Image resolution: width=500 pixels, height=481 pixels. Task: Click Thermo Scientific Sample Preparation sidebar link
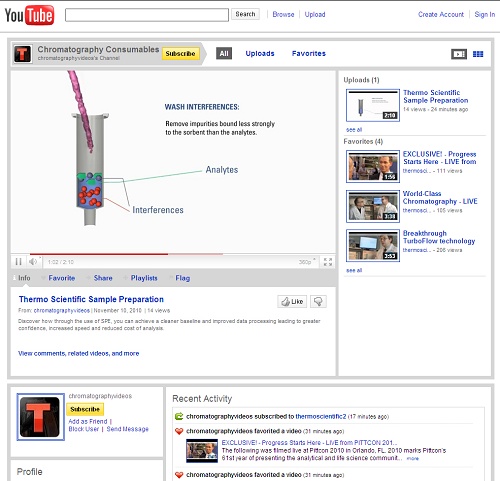(x=435, y=96)
